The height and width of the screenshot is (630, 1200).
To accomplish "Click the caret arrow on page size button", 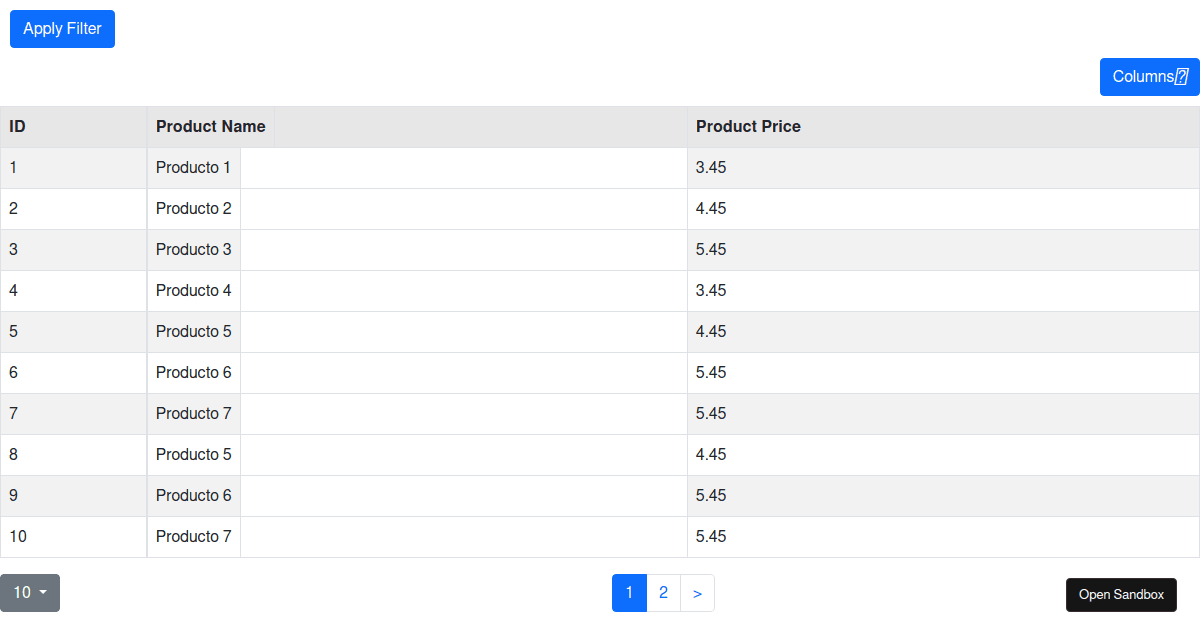I will 44,593.
